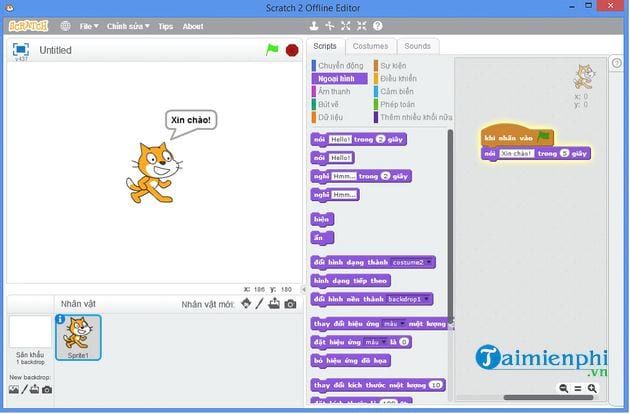Viewport: 630px width, 414px height.
Task: Open the Chỉnh sửa menu
Action: 128,27
